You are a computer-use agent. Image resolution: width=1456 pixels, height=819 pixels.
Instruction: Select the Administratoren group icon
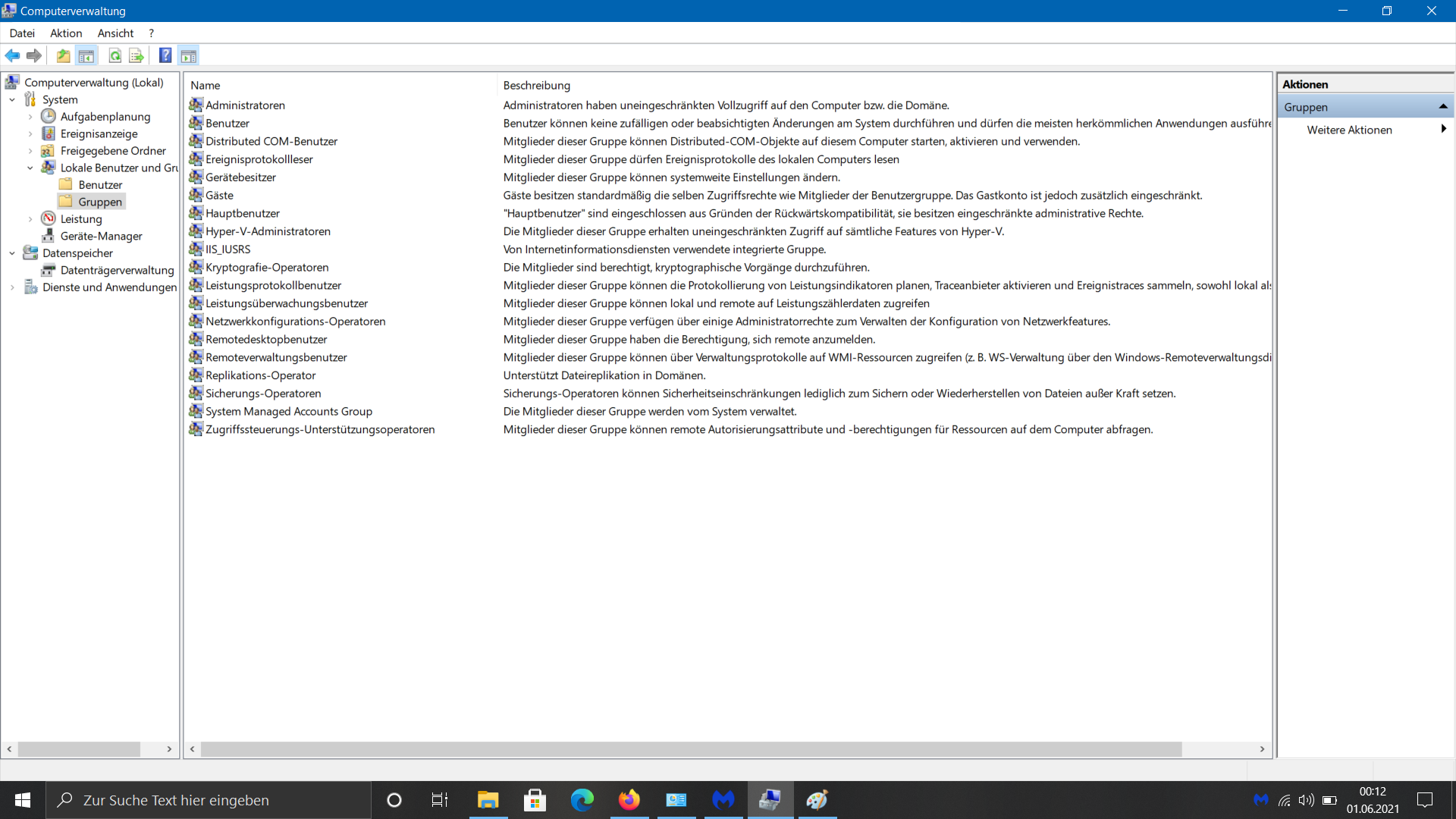[196, 105]
